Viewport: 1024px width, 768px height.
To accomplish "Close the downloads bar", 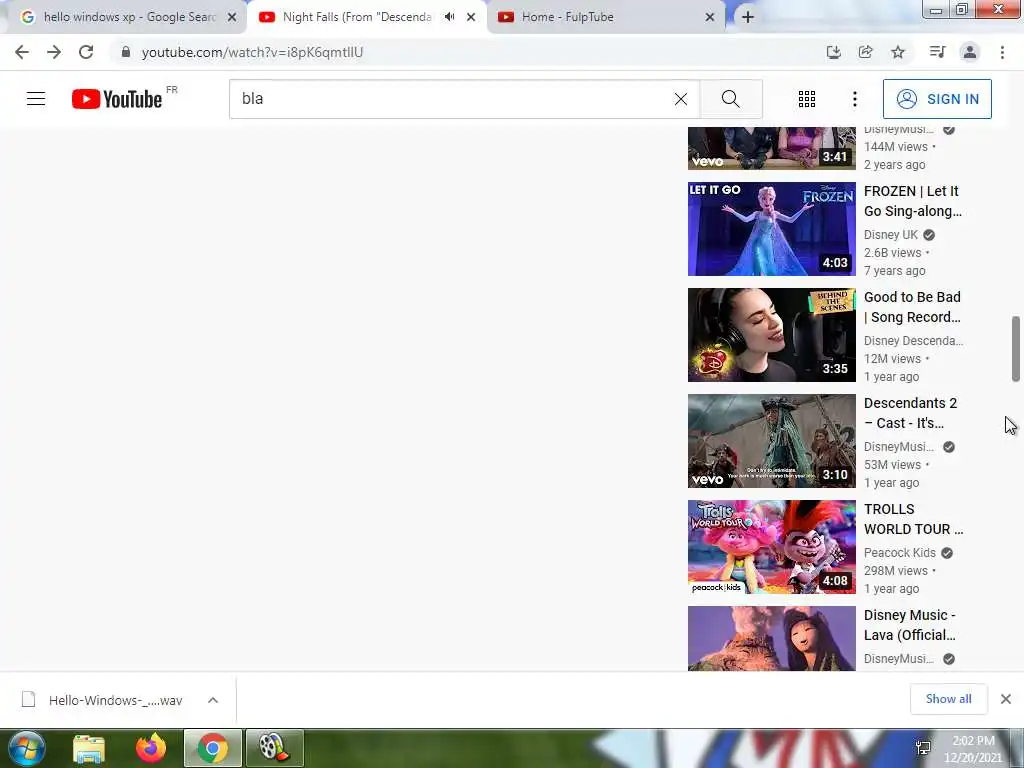I will 1006,699.
